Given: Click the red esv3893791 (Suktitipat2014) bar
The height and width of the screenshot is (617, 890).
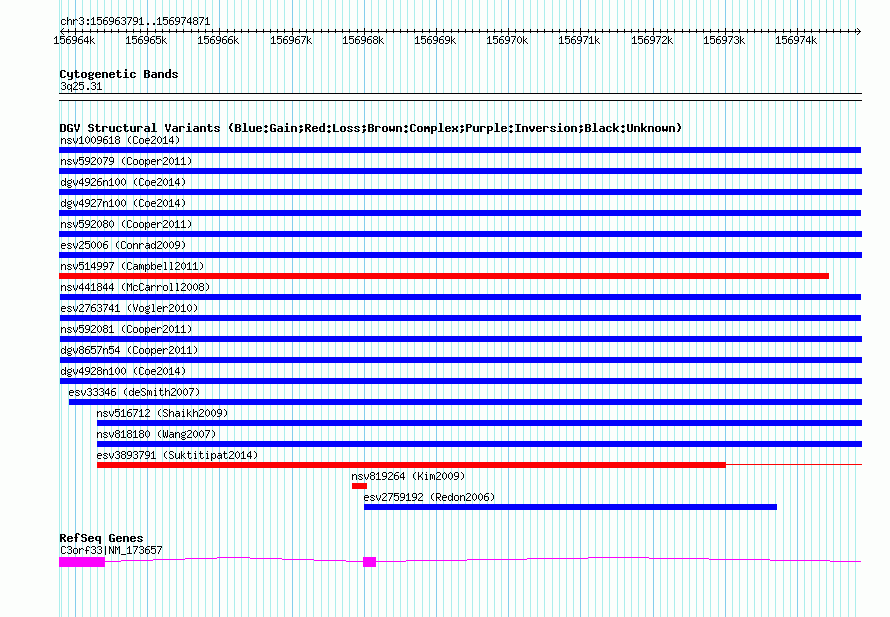Looking at the screenshot, I should point(411,465).
